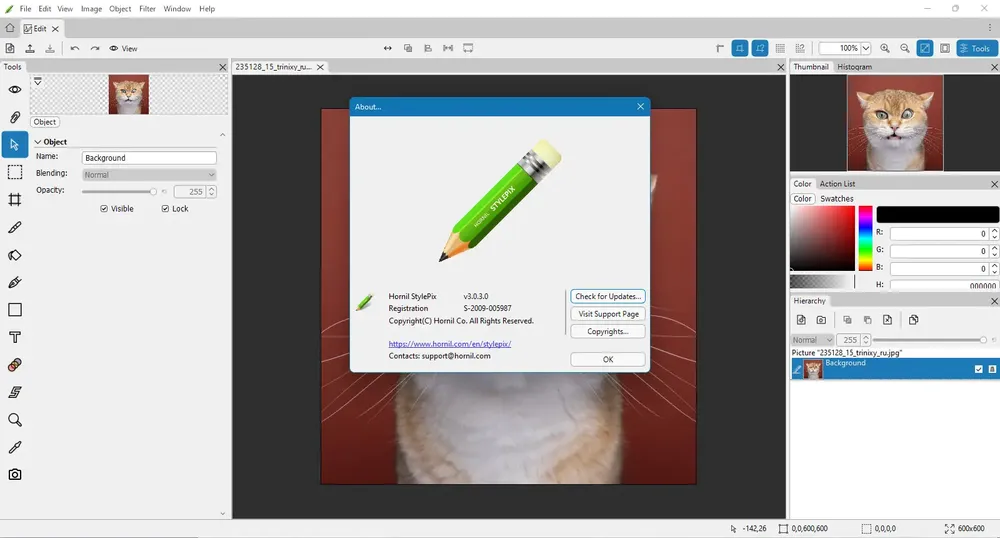This screenshot has height=538, width=1000.
Task: Toggle the Visible checkbox
Action: 104,208
